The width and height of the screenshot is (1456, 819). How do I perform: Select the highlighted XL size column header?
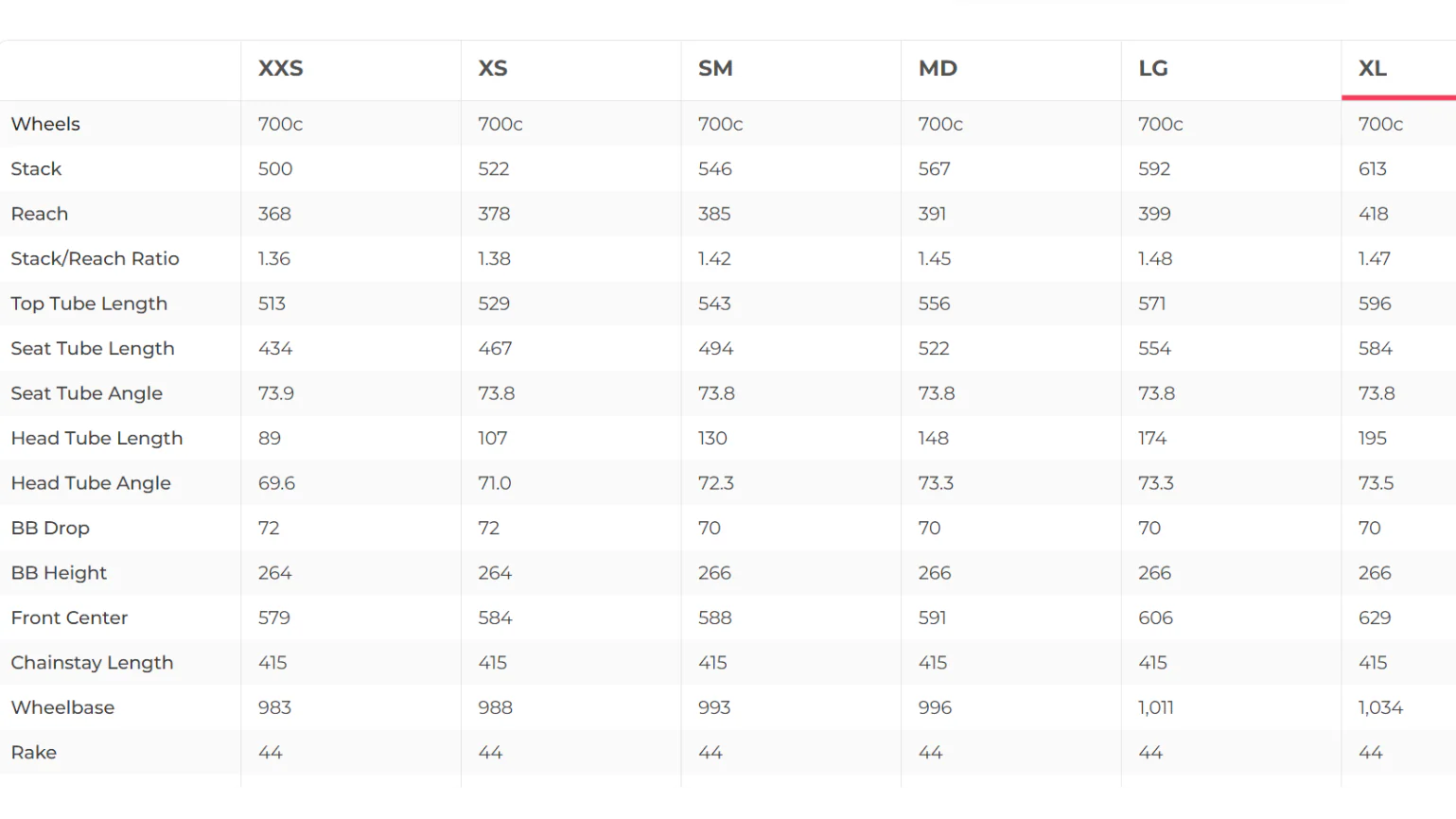coord(1373,68)
